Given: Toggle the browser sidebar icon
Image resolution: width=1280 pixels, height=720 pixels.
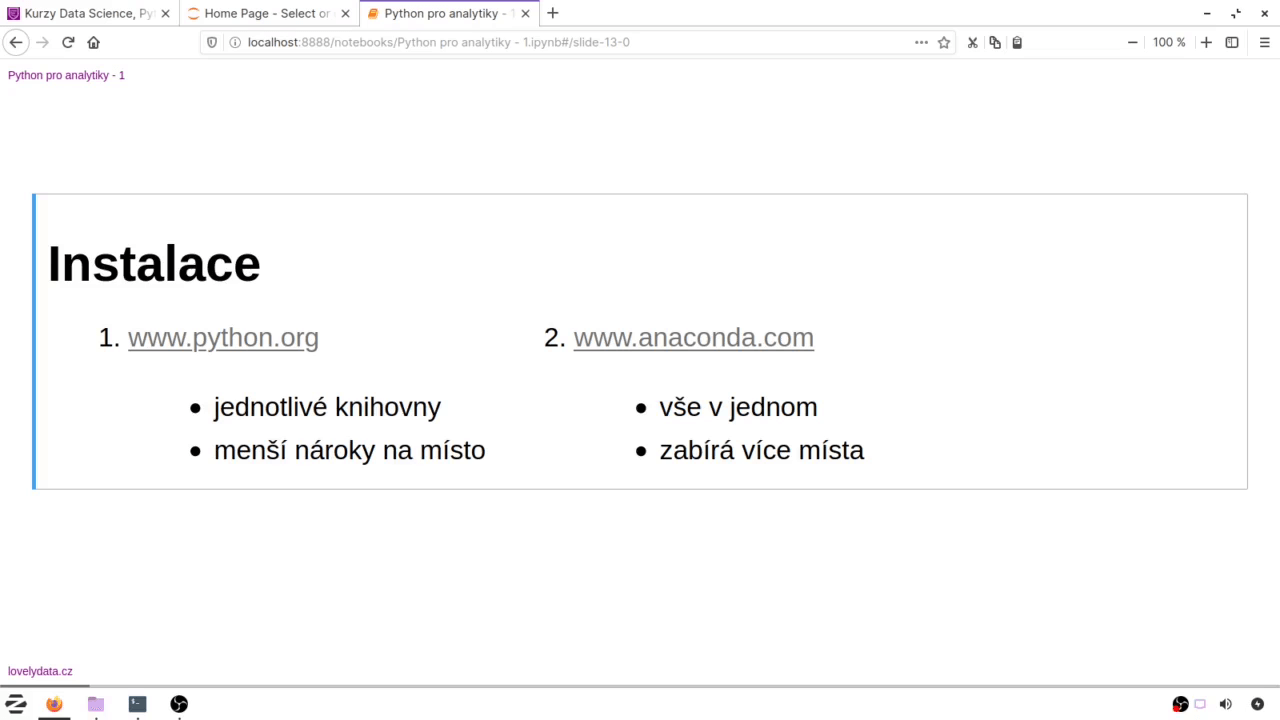Looking at the screenshot, I should (x=1232, y=42).
